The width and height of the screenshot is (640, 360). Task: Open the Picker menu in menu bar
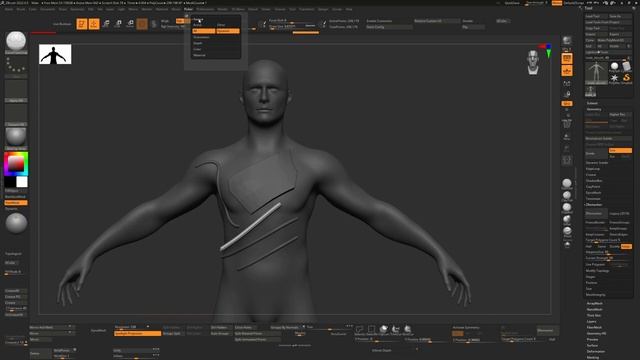[188, 9]
